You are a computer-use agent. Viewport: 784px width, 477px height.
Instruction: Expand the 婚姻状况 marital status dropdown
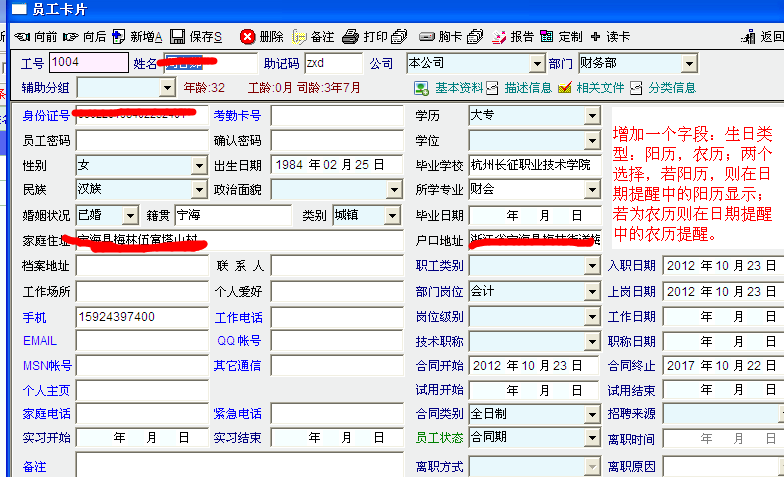click(129, 215)
